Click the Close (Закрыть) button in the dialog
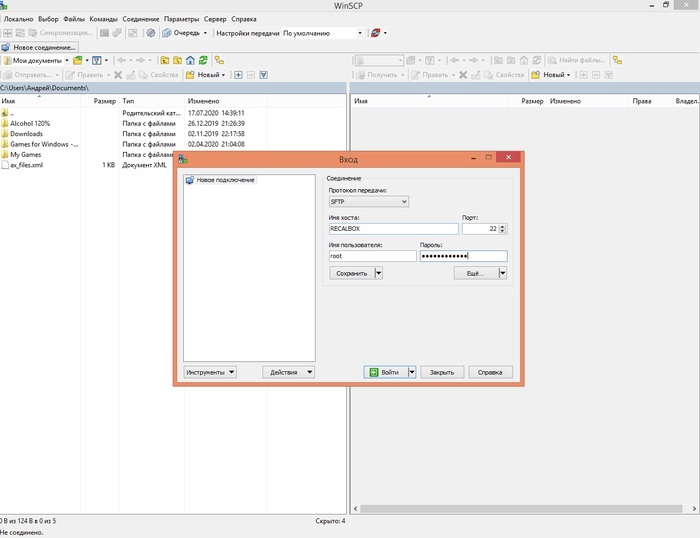The image size is (700, 538). click(441, 372)
